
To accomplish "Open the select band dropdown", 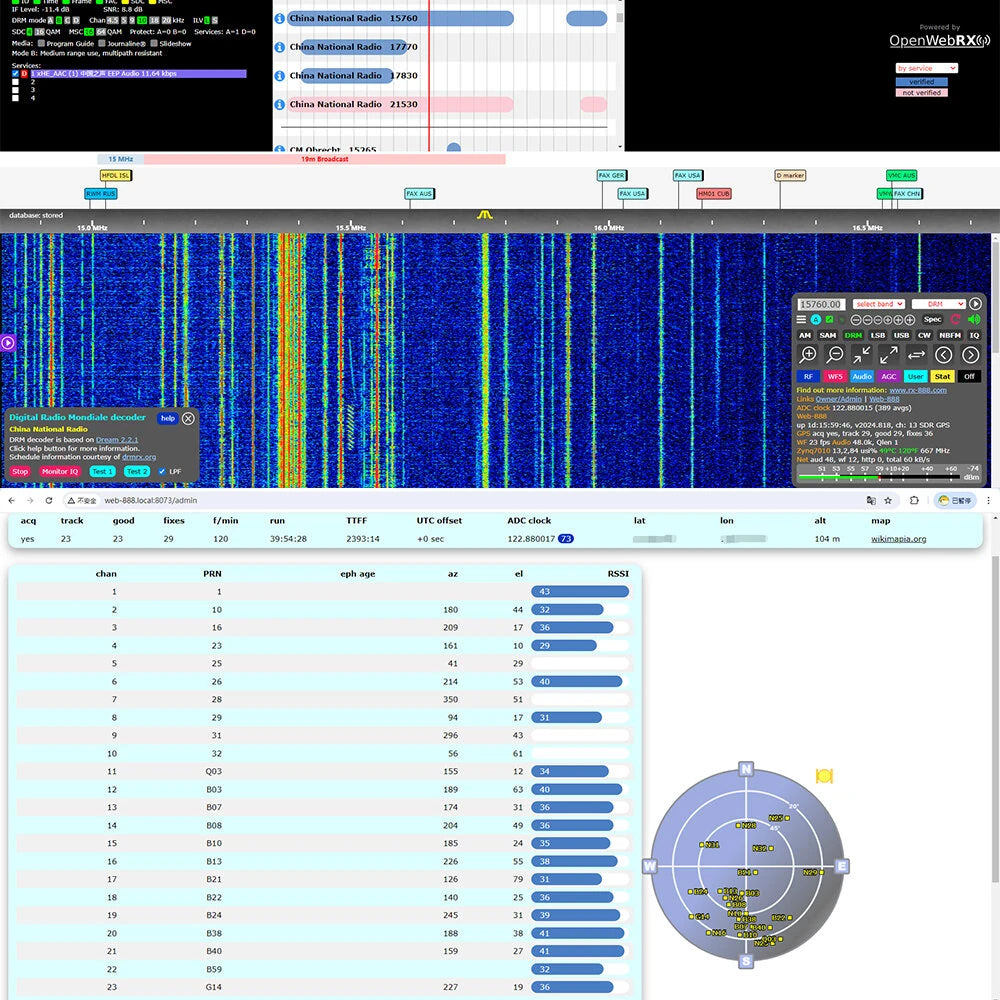I will 878,304.
